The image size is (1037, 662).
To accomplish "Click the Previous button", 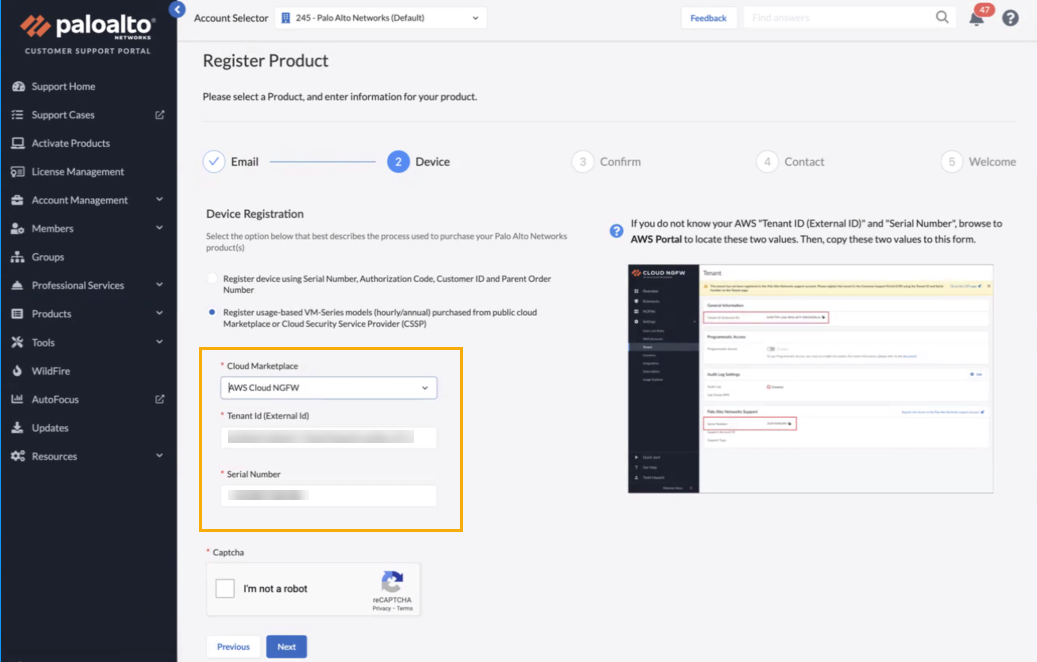I will pos(233,647).
